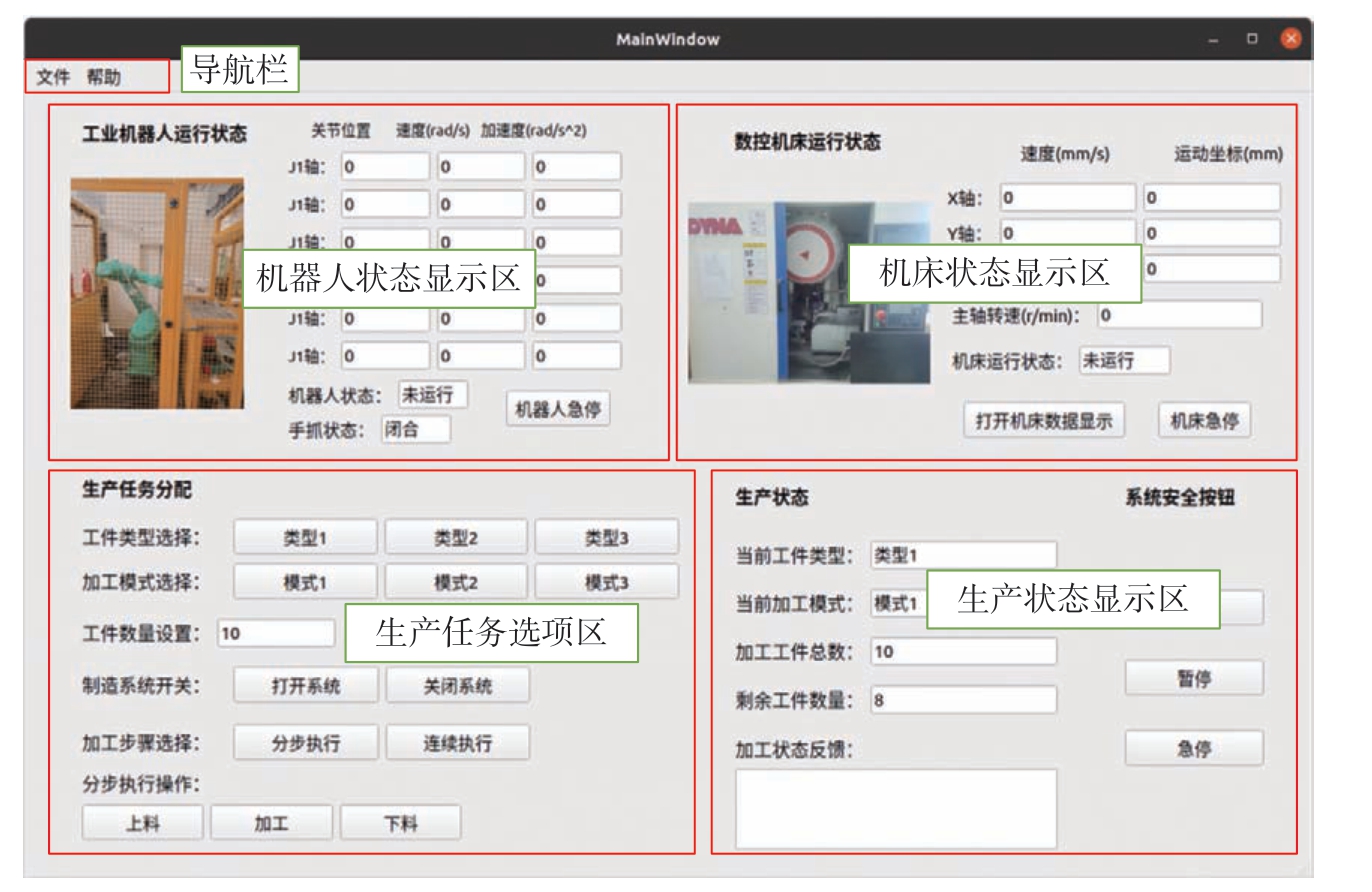This screenshot has height=892, width=1372.
Task: Open the 文件 menu
Action: pos(53,77)
